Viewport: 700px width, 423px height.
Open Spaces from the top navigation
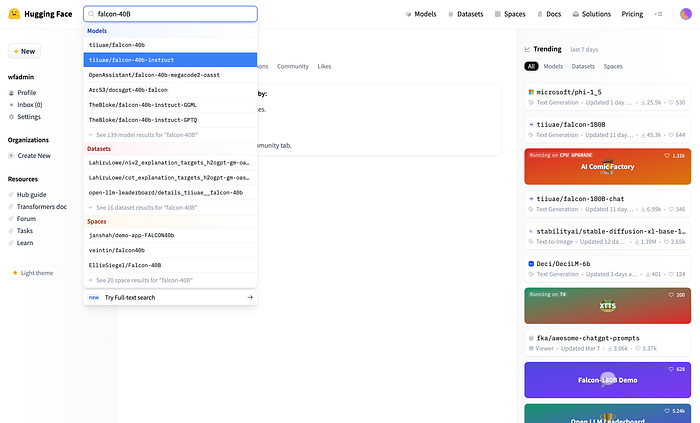510,14
